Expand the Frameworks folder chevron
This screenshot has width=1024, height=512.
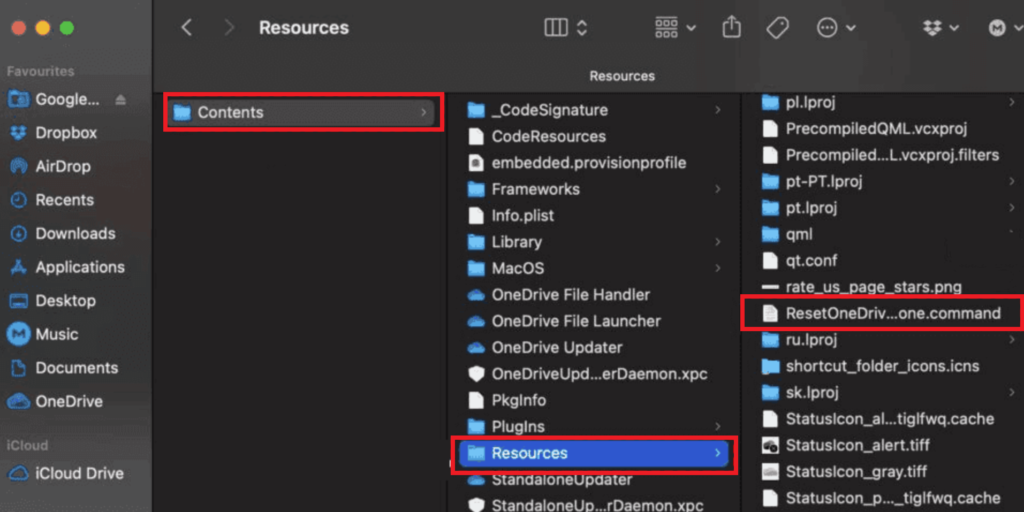(718, 189)
